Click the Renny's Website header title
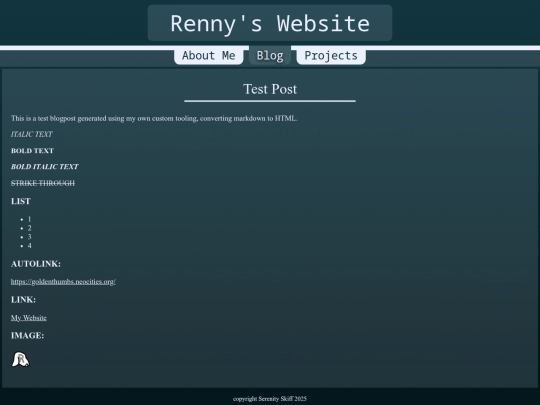The width and height of the screenshot is (540, 405). 270,23
